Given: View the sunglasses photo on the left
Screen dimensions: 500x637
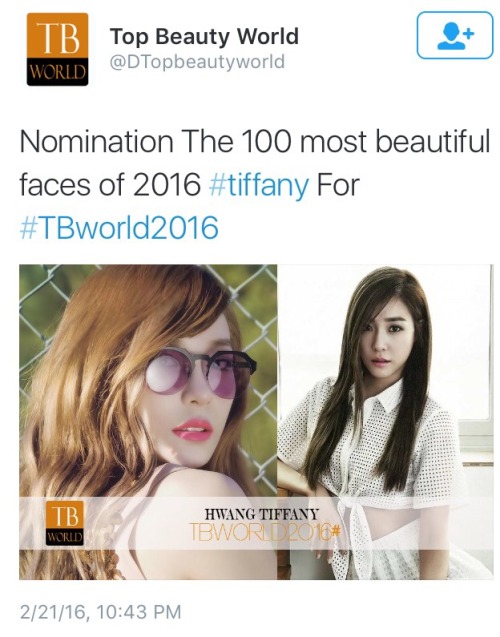Looking at the screenshot, I should [x=148, y=422].
